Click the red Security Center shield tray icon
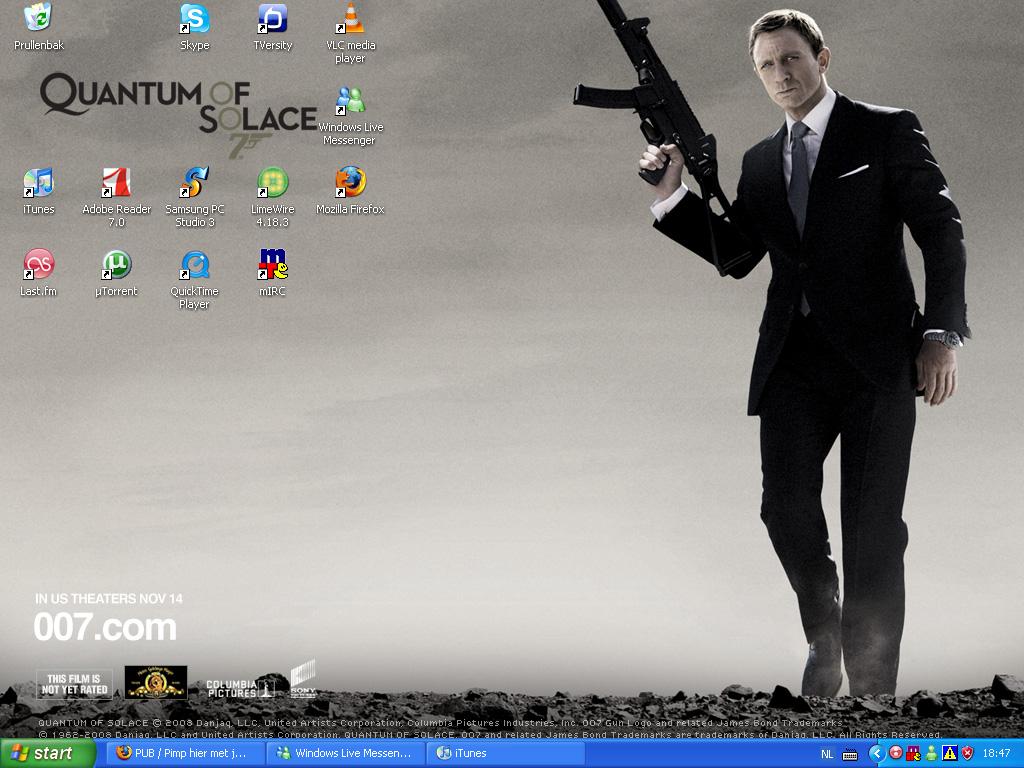 tap(968, 754)
